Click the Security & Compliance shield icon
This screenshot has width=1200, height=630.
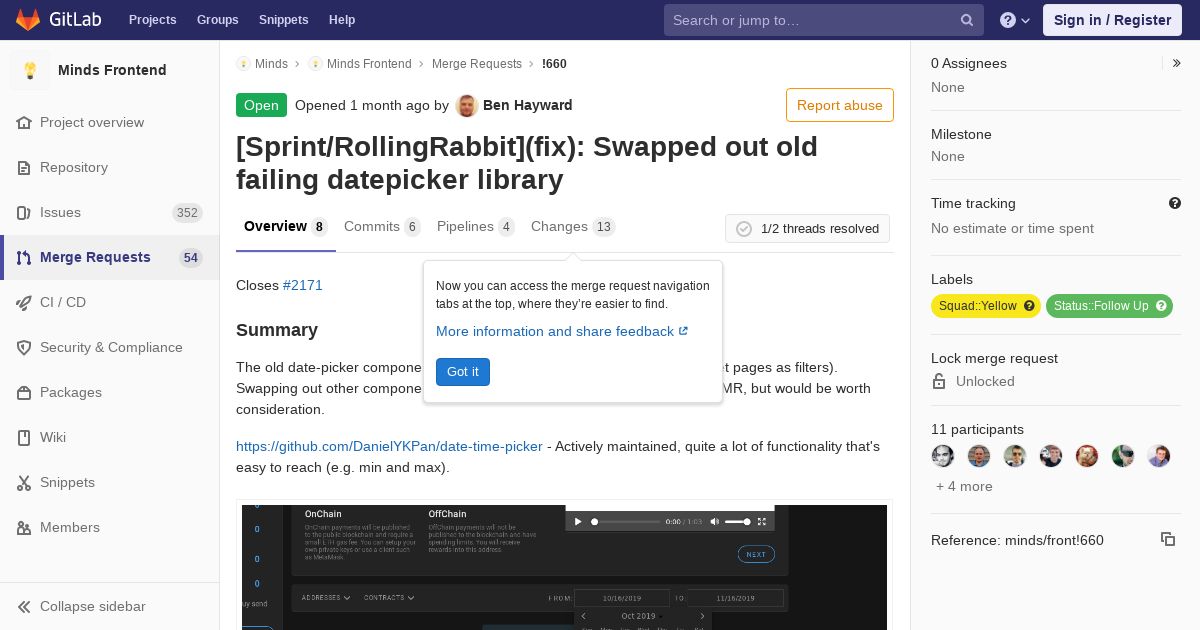[24, 348]
